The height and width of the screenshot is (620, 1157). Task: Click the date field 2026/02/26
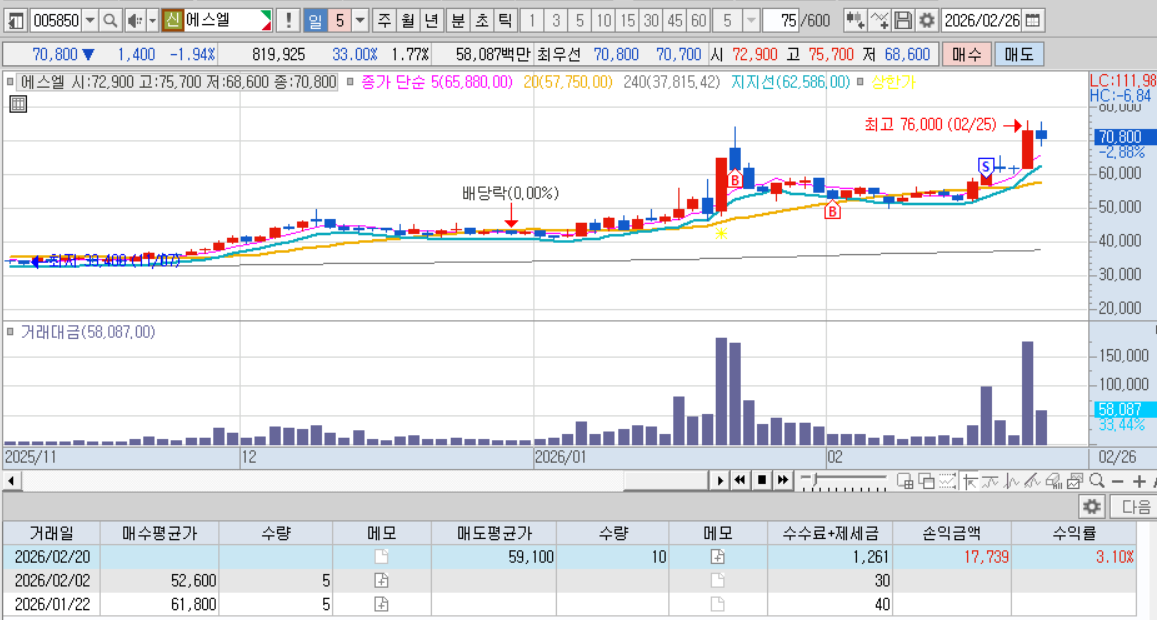982,21
